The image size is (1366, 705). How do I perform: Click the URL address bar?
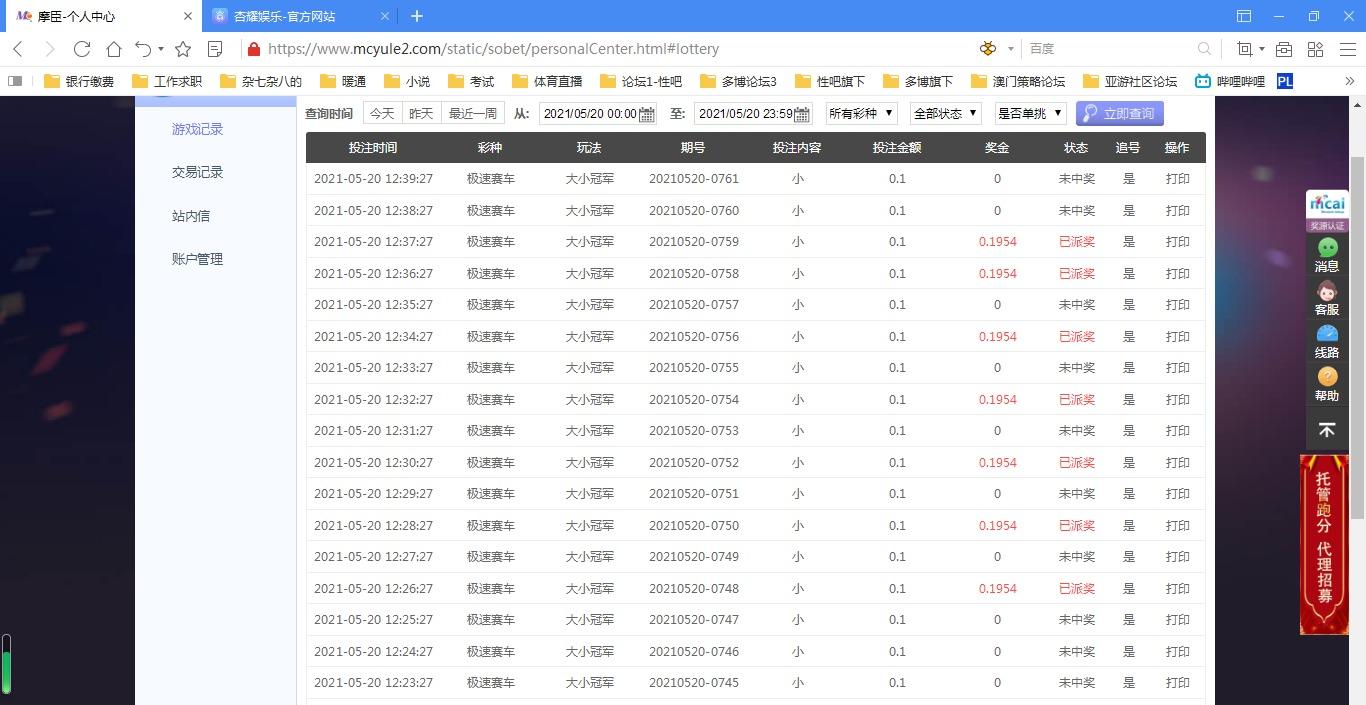tap(493, 49)
